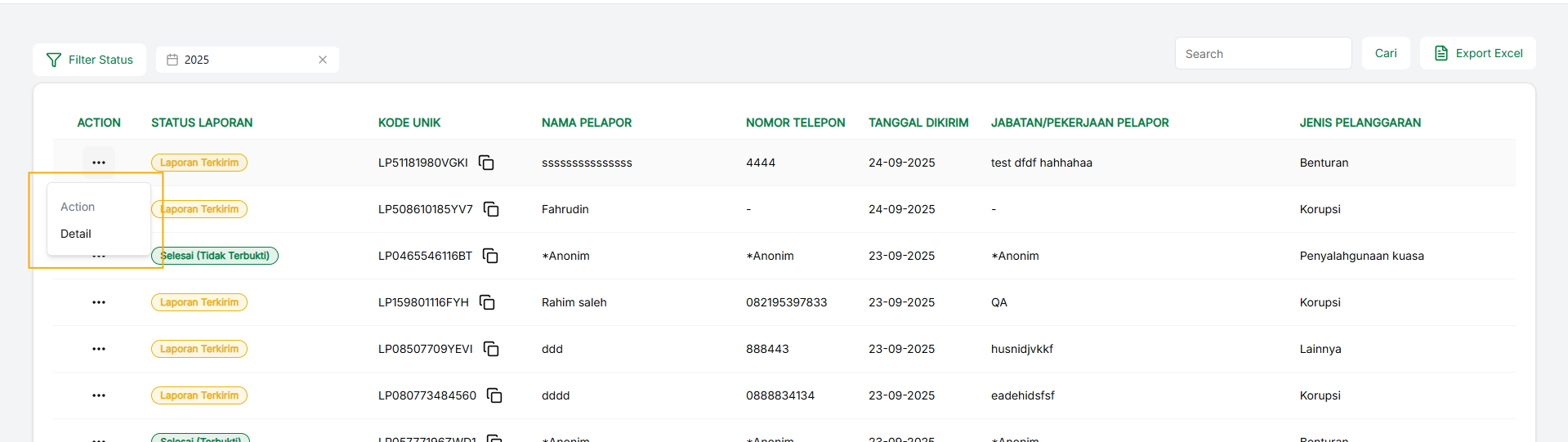Copy the code LP508610185YV7
The image size is (1568, 442).
pos(491,209)
